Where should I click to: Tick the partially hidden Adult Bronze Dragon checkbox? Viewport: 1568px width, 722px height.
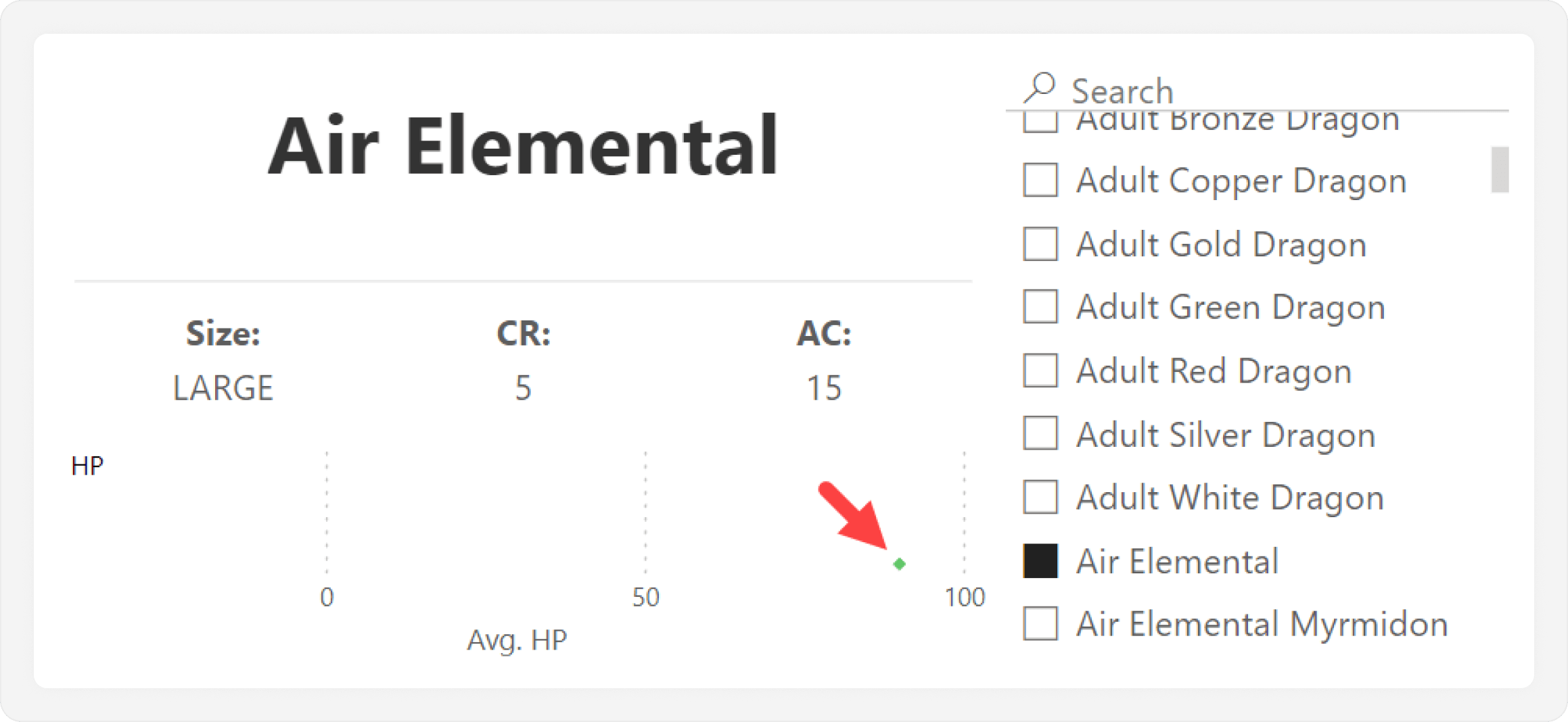click(x=1040, y=122)
